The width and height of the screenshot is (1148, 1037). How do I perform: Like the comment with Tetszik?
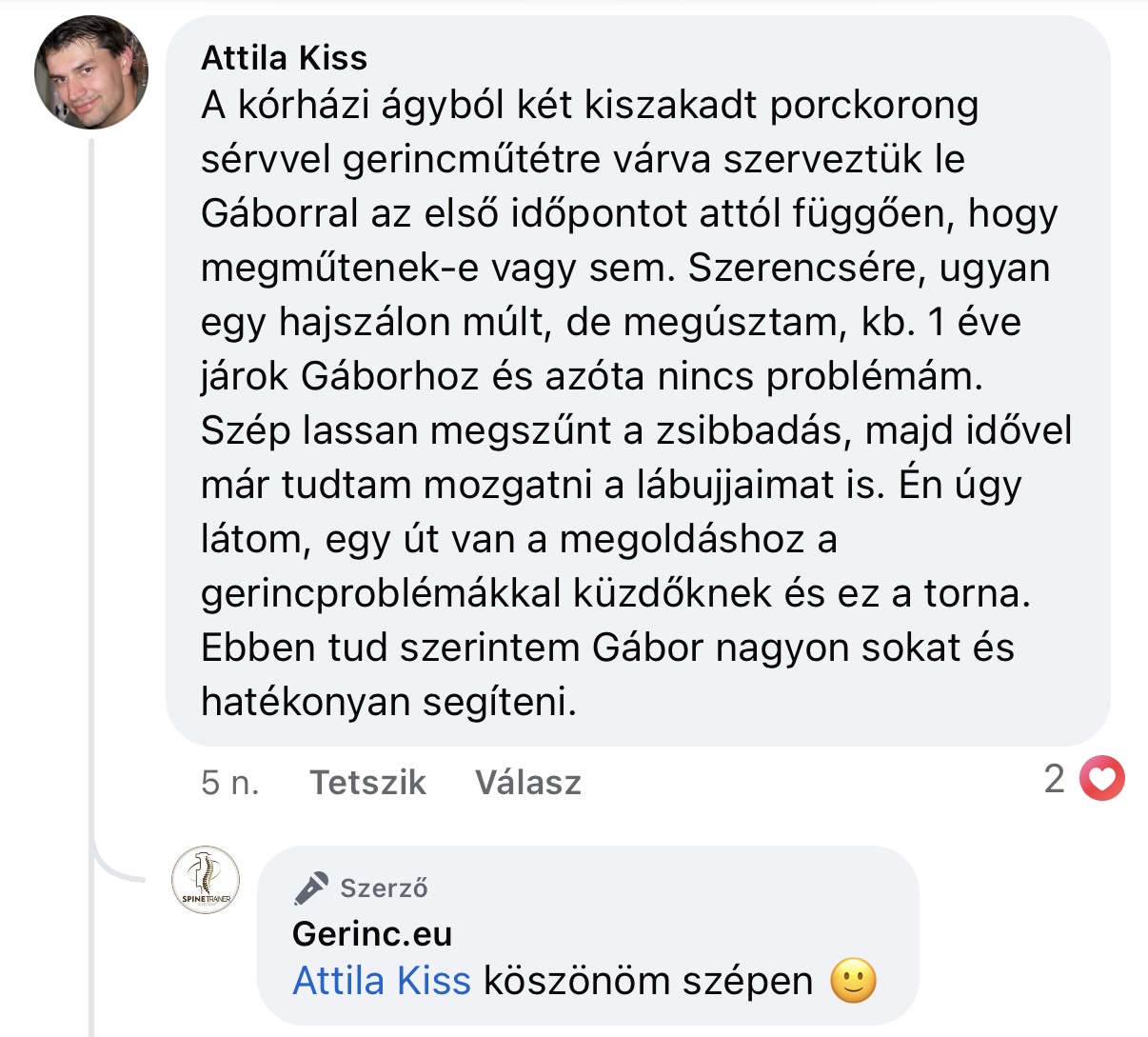[367, 782]
